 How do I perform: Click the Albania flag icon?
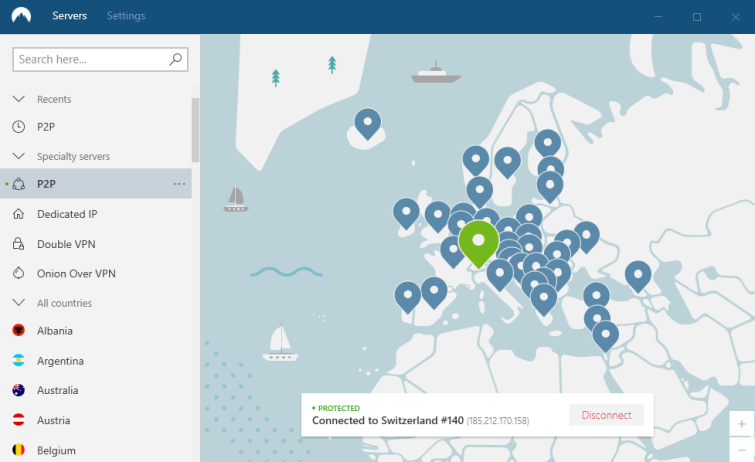18,330
